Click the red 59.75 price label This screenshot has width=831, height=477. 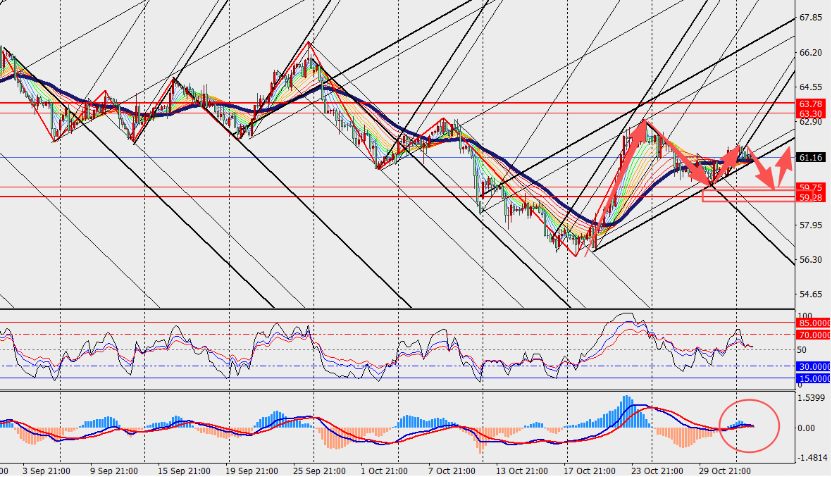tap(809, 187)
